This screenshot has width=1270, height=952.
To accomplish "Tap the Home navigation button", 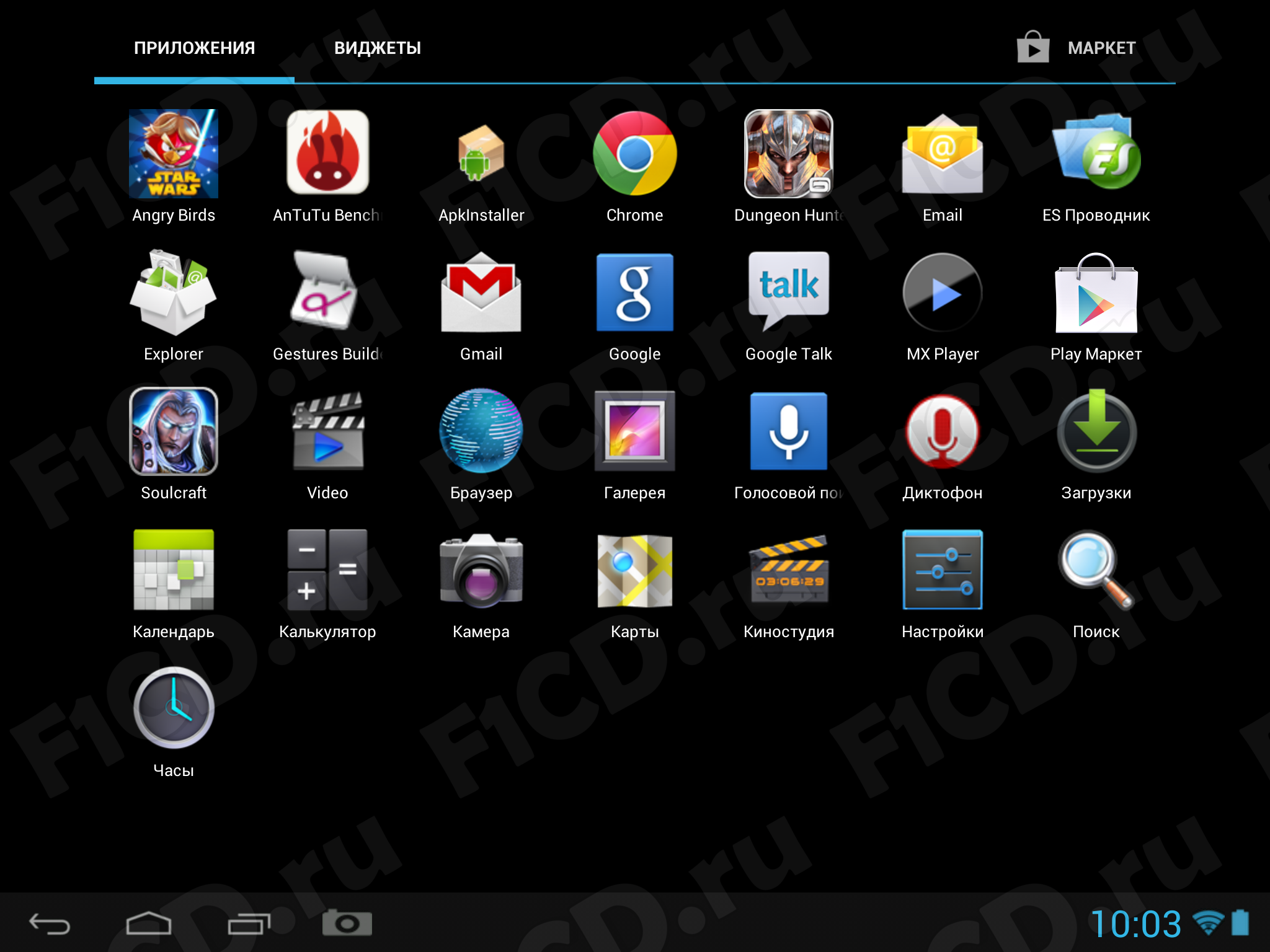I will pyautogui.click(x=149, y=923).
